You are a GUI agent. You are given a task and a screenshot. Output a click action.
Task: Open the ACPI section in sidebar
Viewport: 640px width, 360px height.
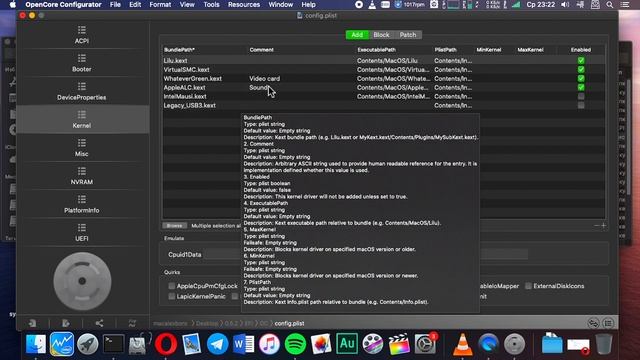tap(82, 35)
